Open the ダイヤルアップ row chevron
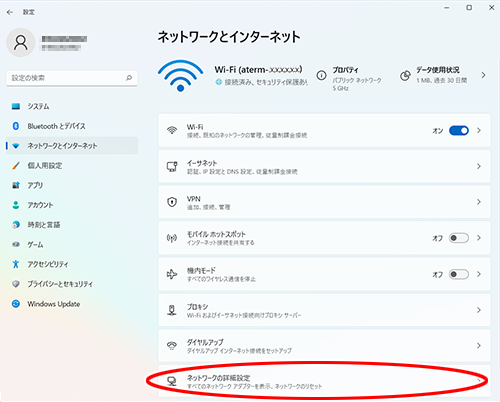 [x=479, y=346]
